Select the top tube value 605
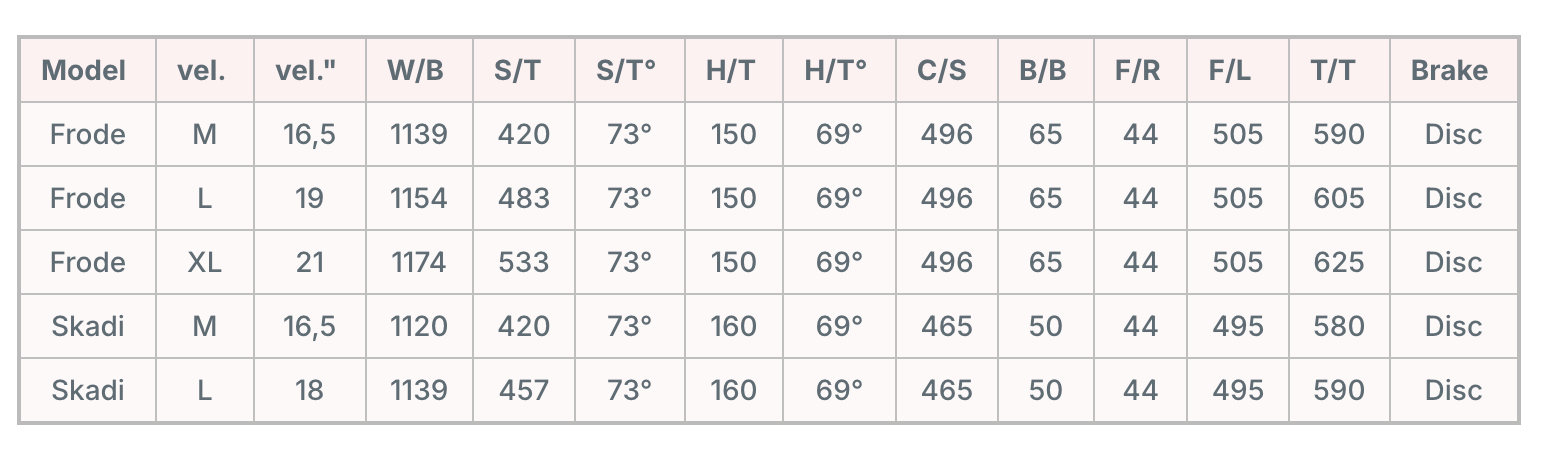This screenshot has width=1549, height=456. pyautogui.click(x=1339, y=199)
